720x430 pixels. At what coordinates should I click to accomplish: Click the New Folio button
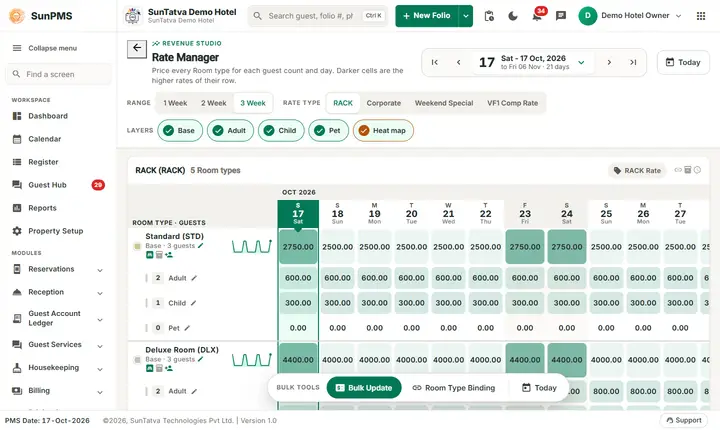427,16
